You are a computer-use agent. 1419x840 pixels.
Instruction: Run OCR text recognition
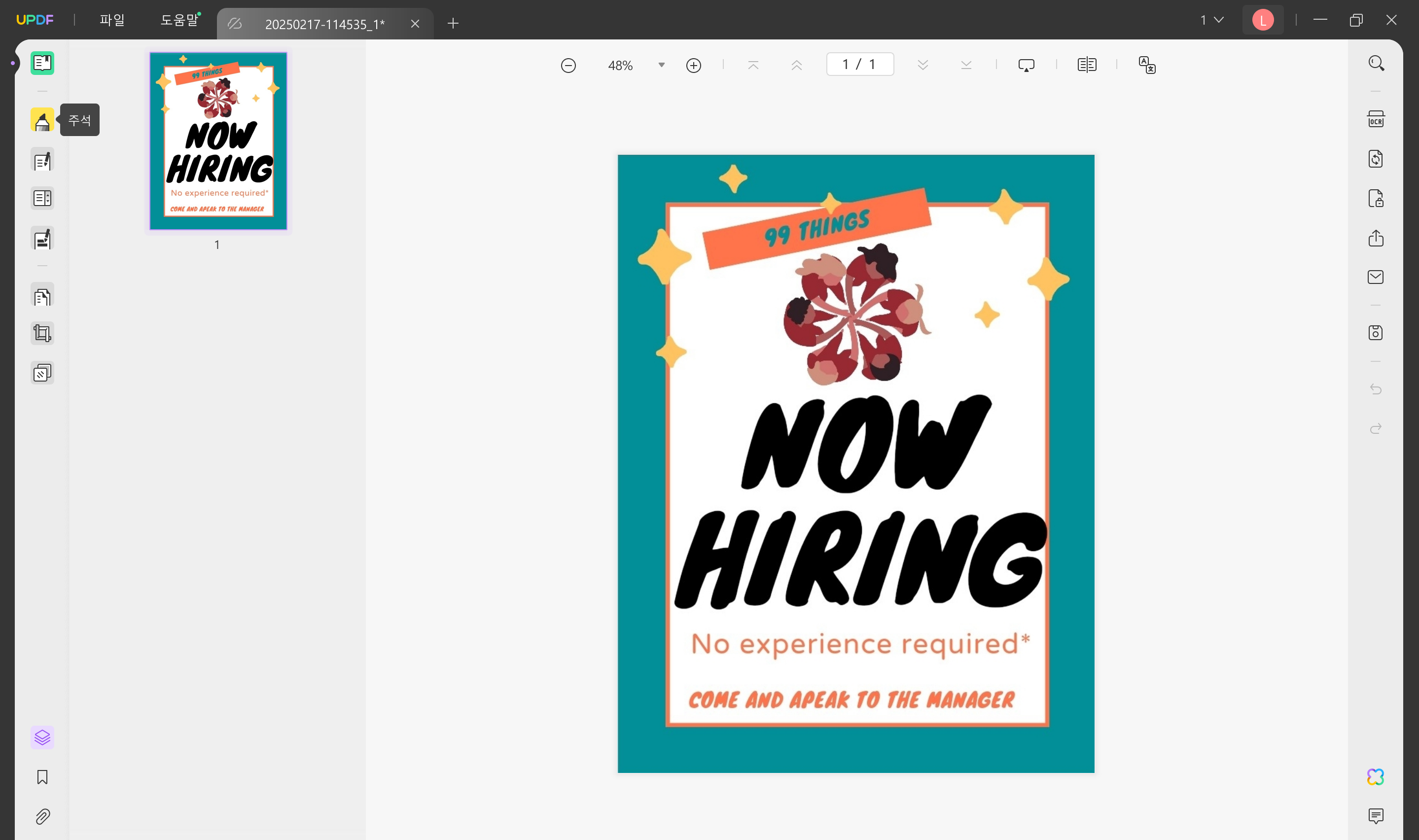point(1376,119)
